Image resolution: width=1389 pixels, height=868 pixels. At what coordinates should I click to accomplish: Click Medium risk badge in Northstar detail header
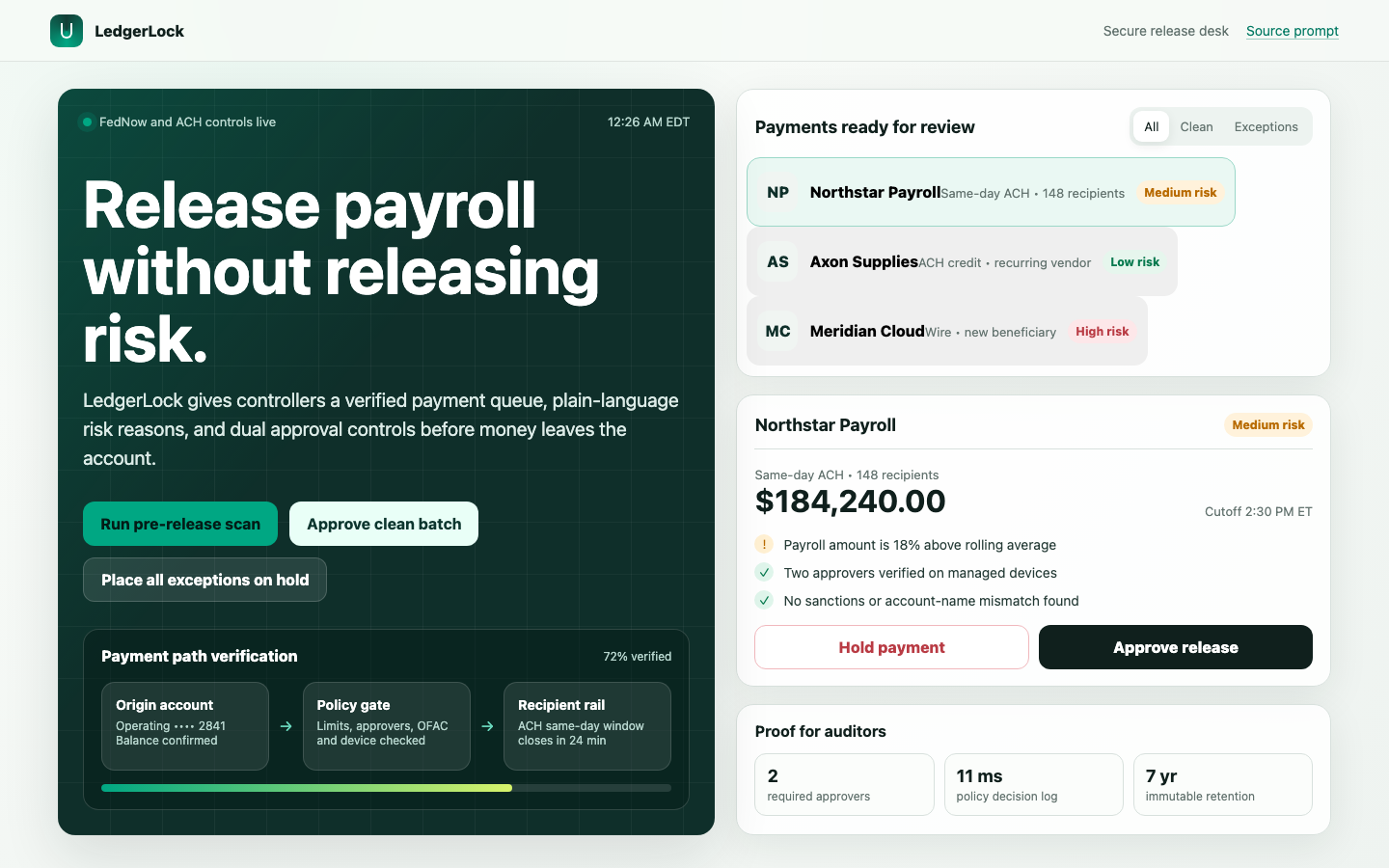coord(1267,424)
